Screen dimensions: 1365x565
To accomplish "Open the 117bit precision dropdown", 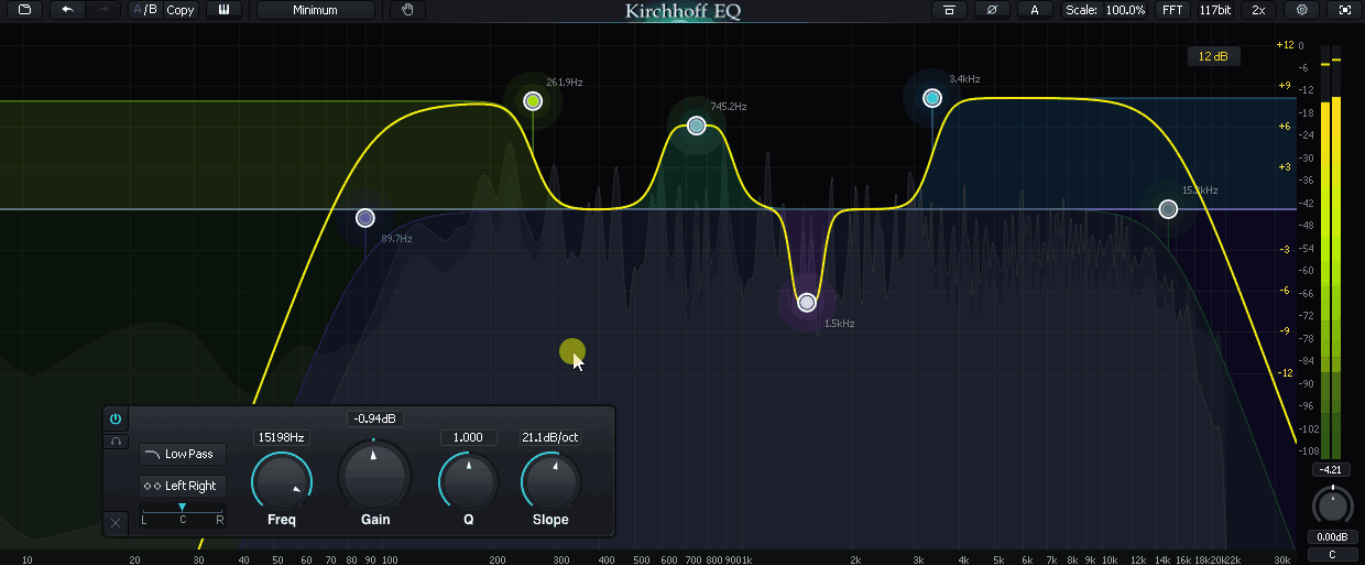I will 1215,10.
